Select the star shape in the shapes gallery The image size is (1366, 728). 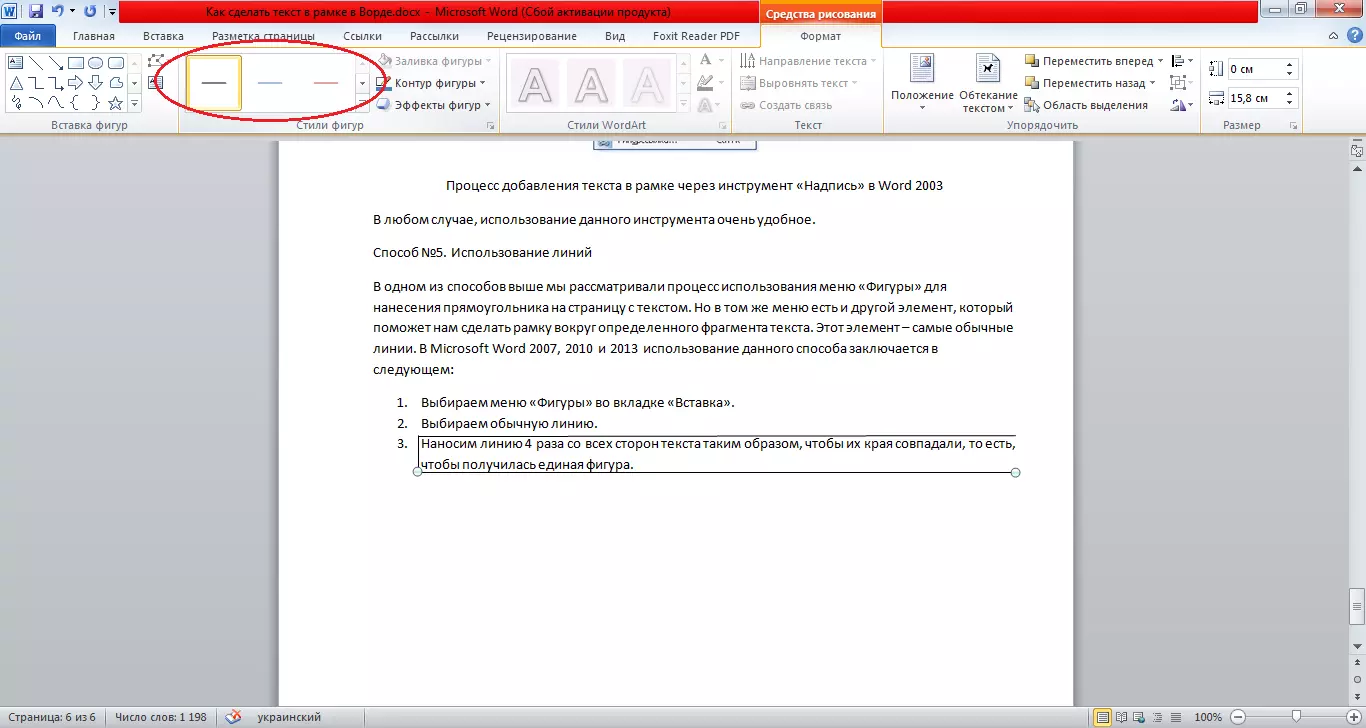click(116, 103)
